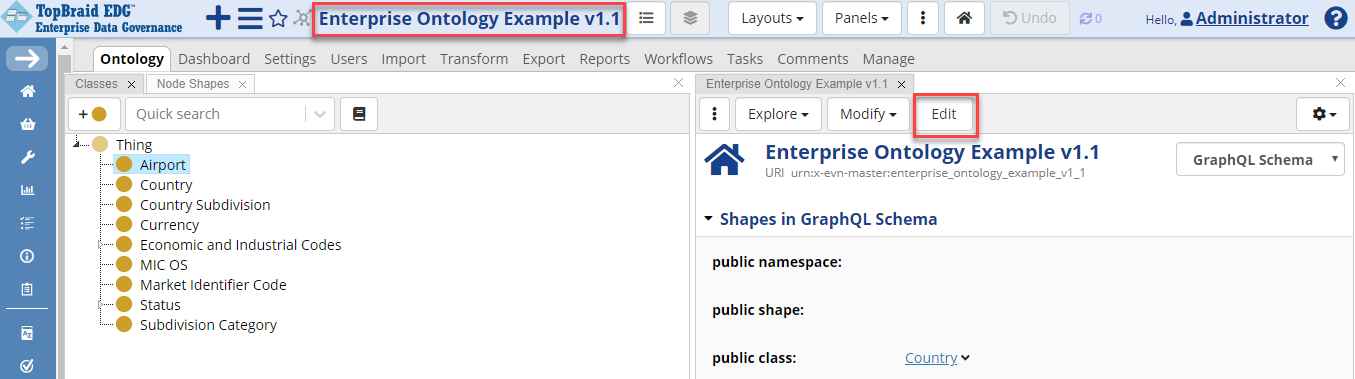Collapse the Thing tree node
Image resolution: width=1355 pixels, height=379 pixels.
click(77, 145)
